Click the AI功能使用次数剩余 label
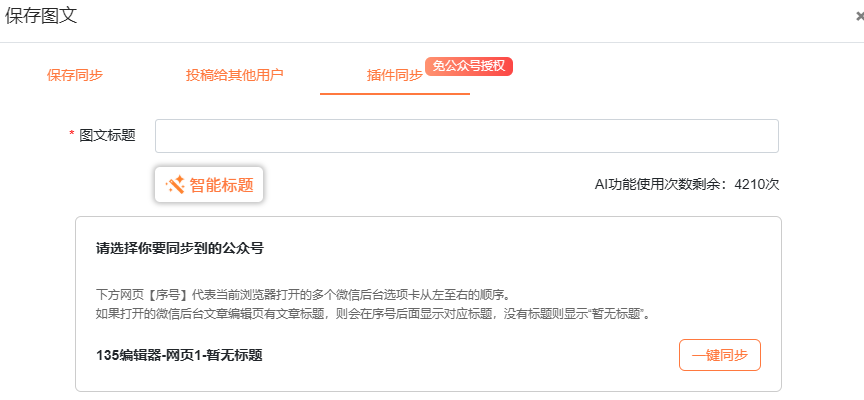Image resolution: width=864 pixels, height=400 pixels. (x=662, y=184)
